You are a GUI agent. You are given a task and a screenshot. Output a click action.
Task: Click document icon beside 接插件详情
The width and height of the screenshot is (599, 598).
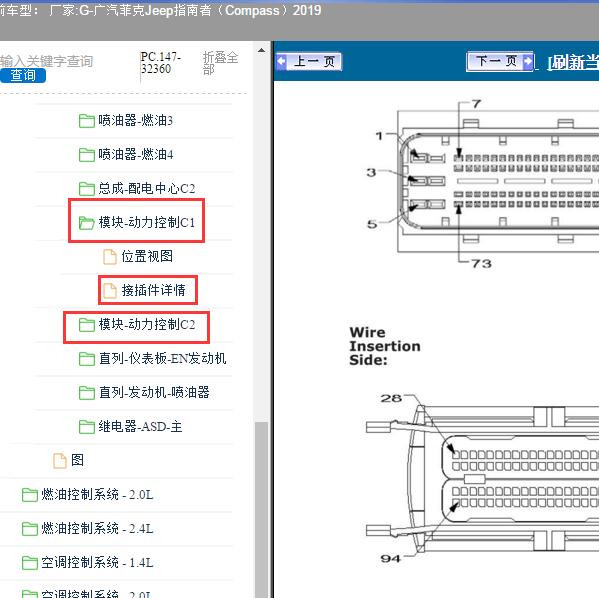coord(110,290)
